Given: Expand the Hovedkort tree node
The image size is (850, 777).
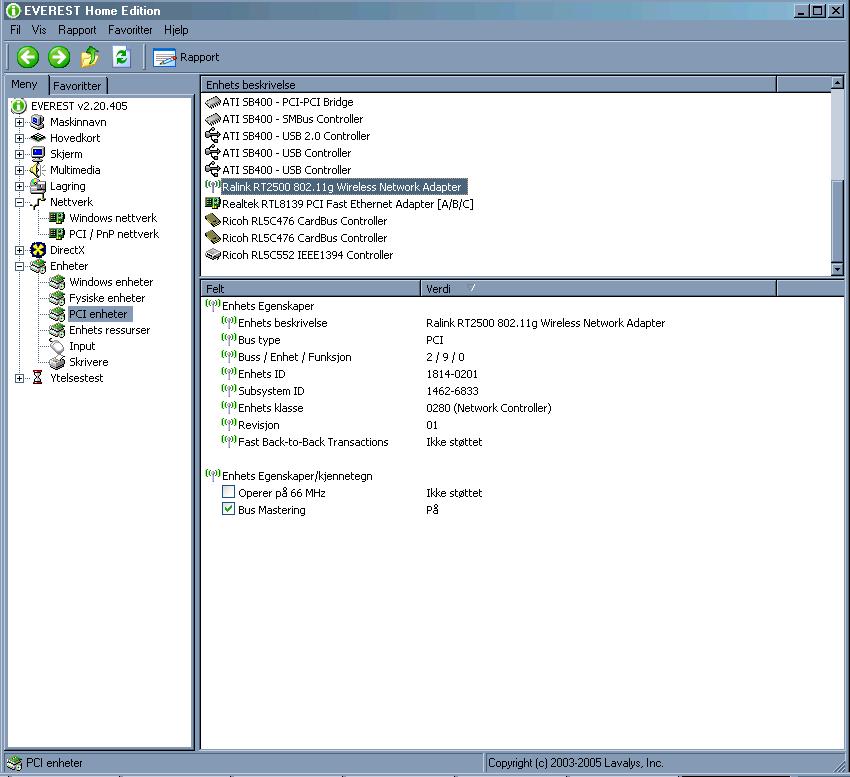Looking at the screenshot, I should pyautogui.click(x=20, y=138).
